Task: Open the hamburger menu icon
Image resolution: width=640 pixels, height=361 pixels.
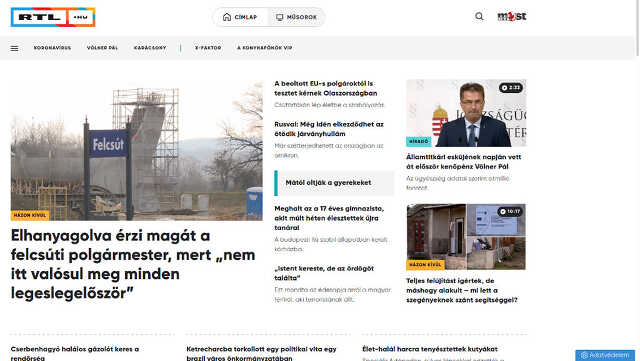Action: (x=14, y=48)
